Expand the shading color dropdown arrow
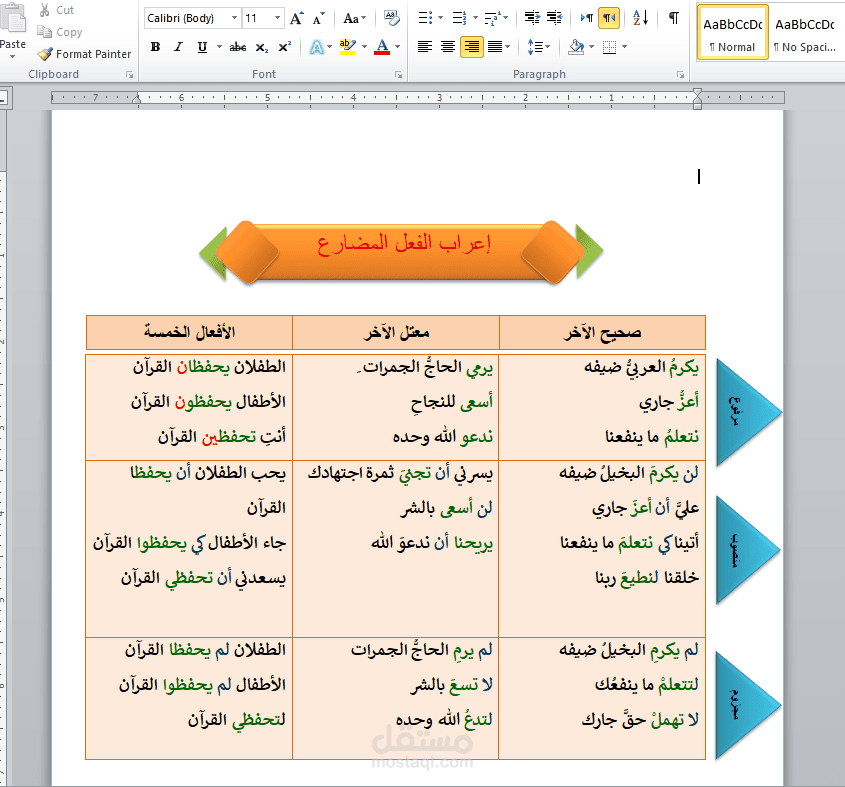845x787 pixels. tap(591, 47)
